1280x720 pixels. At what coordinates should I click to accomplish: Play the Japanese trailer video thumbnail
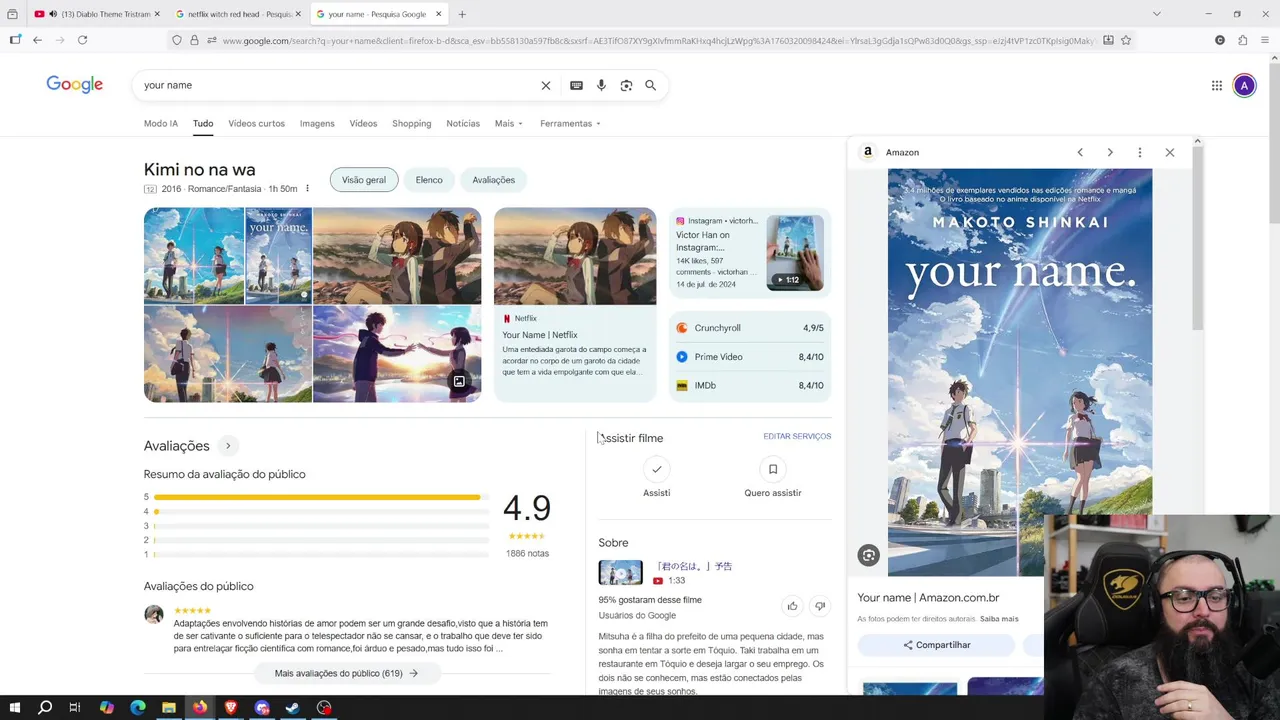coord(620,572)
